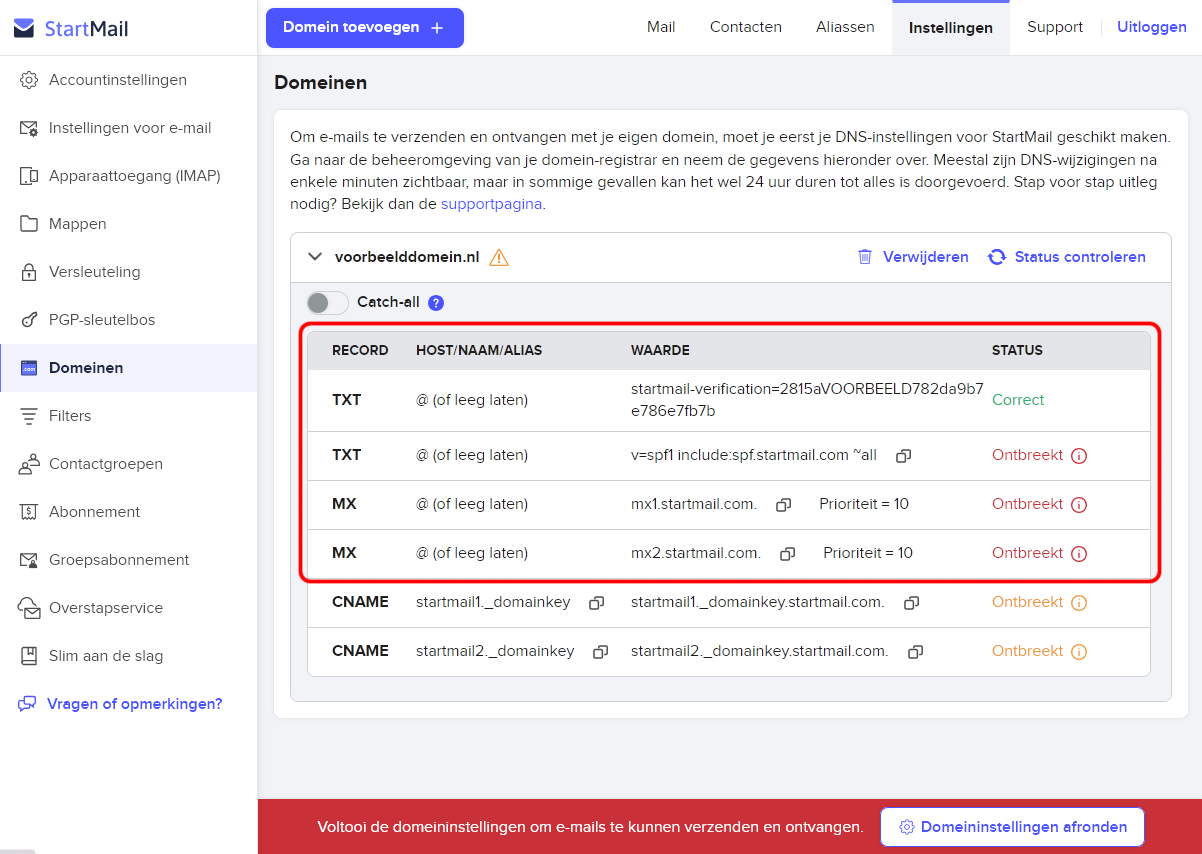Viewport: 1202px width, 854px height.
Task: Open the supportpagina link
Action: (491, 204)
